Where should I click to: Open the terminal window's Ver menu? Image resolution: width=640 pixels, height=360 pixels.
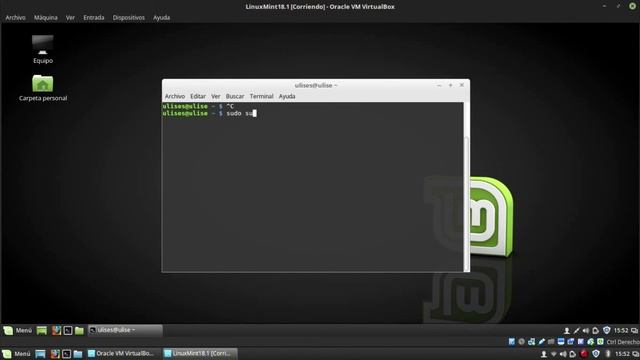point(216,96)
